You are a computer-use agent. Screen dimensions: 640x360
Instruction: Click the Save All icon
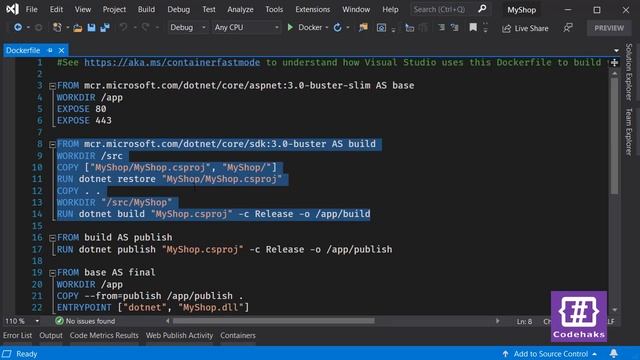(x=105, y=27)
